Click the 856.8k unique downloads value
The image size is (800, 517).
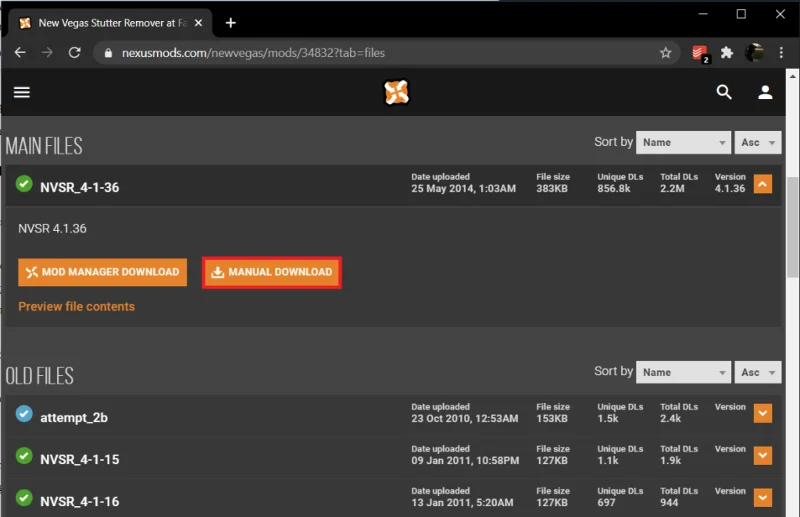point(614,189)
